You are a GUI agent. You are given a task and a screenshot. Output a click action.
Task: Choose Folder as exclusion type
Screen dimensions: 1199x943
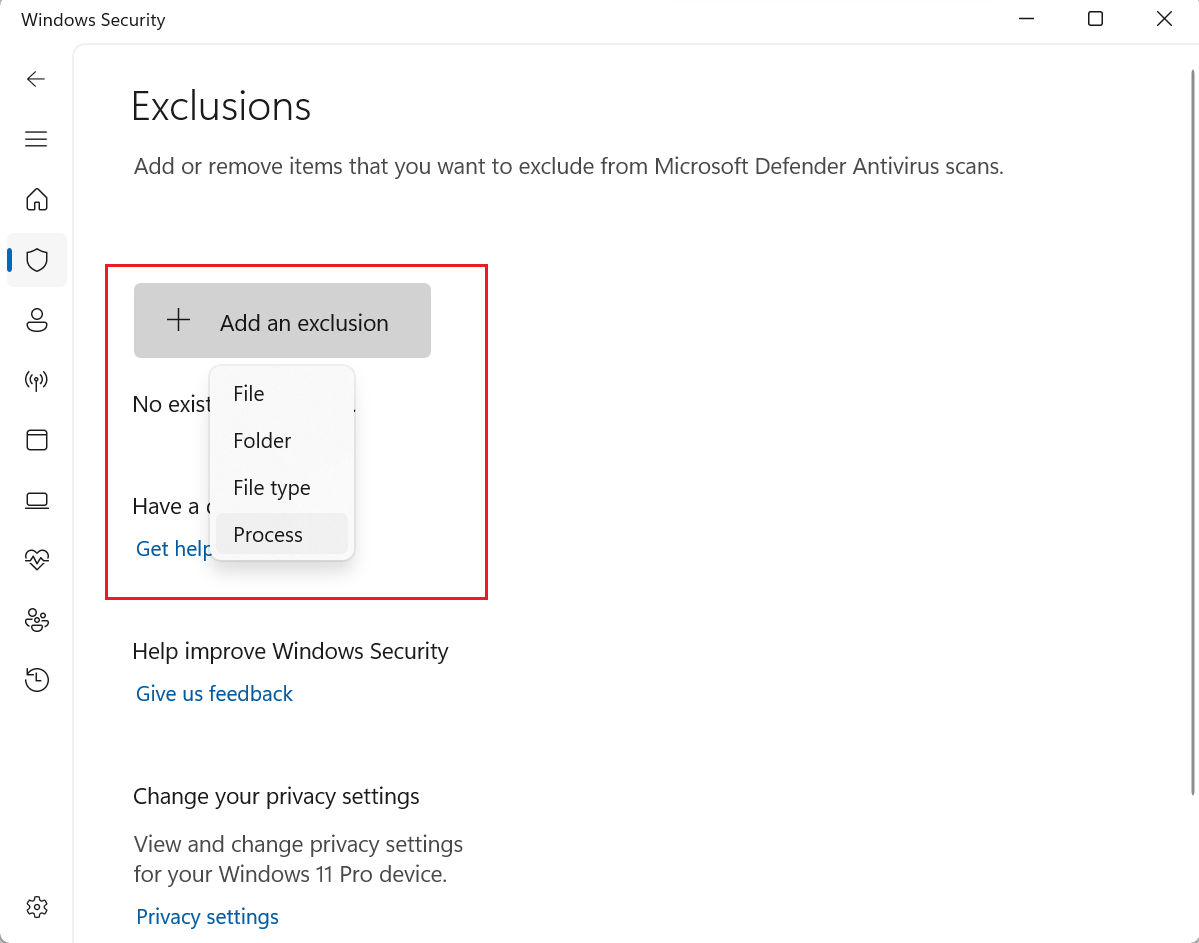[x=261, y=441]
